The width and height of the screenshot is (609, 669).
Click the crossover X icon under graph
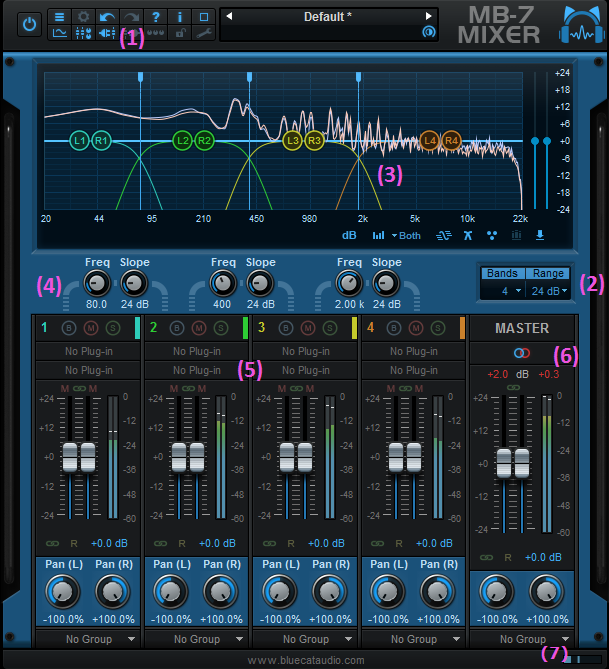point(468,236)
